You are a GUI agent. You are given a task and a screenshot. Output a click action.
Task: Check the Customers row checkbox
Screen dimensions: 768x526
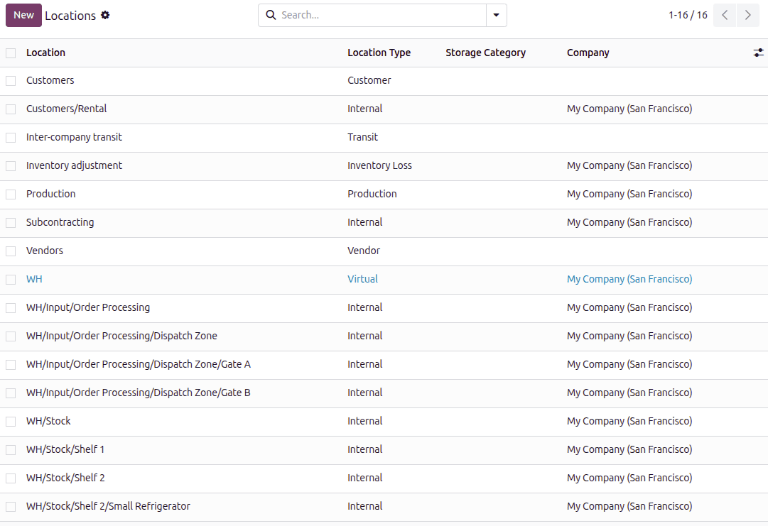(x=10, y=81)
